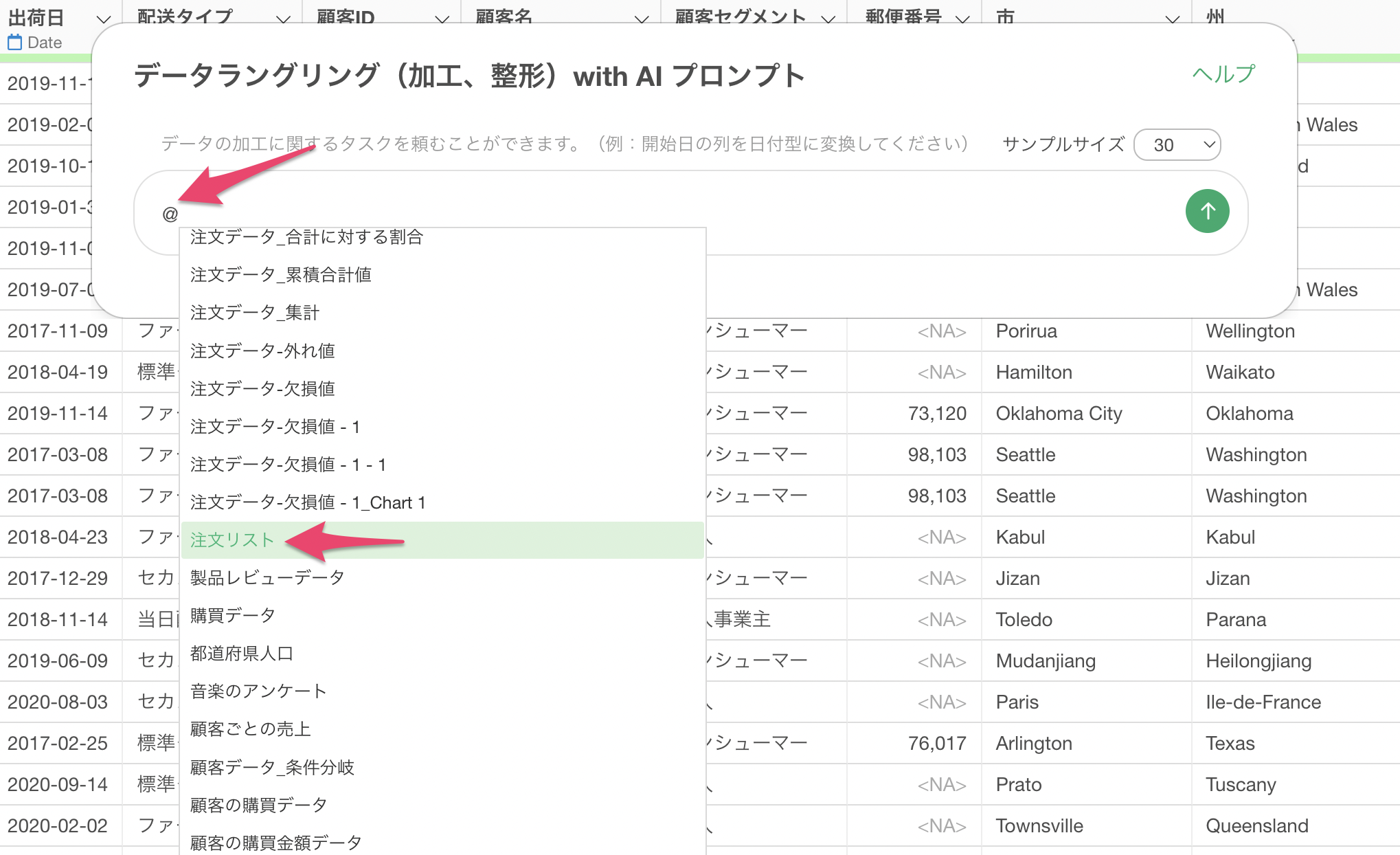The width and height of the screenshot is (1400, 855).
Task: Select 注文データ_累積合計値 entry
Action: [281, 275]
